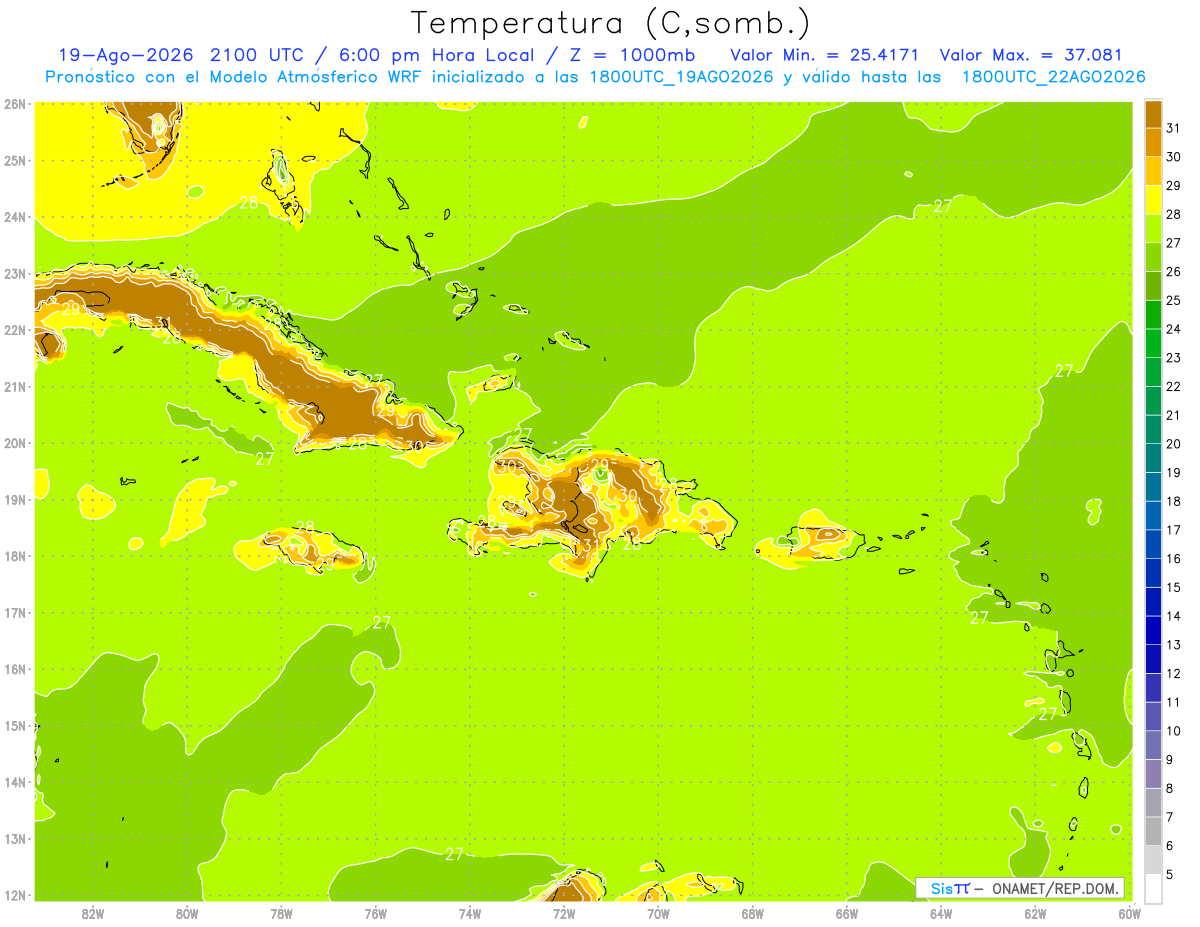Click the color bar legend value 18
This screenshot has height=927, width=1200.
pos(1174,501)
